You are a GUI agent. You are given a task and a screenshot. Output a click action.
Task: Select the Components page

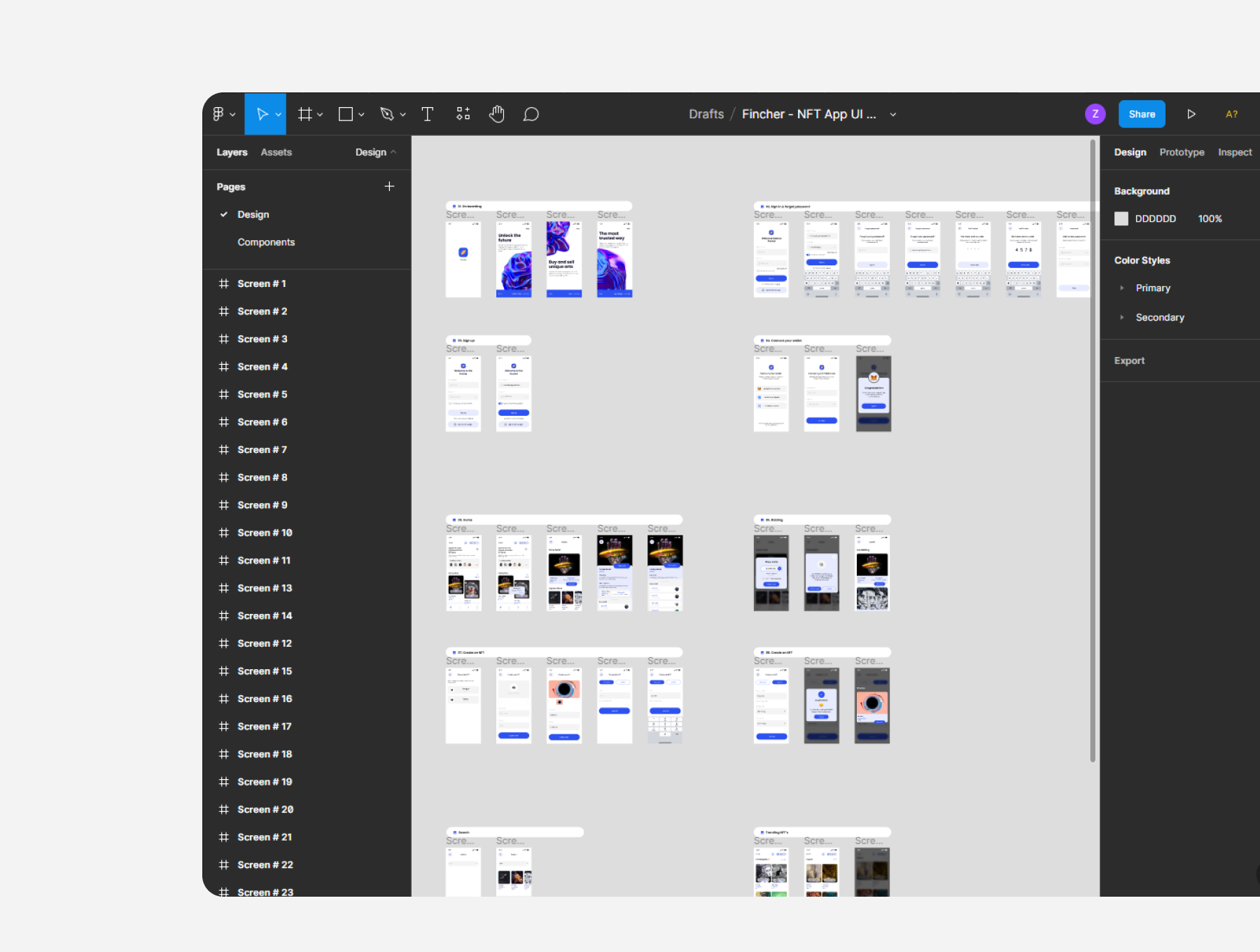point(266,242)
